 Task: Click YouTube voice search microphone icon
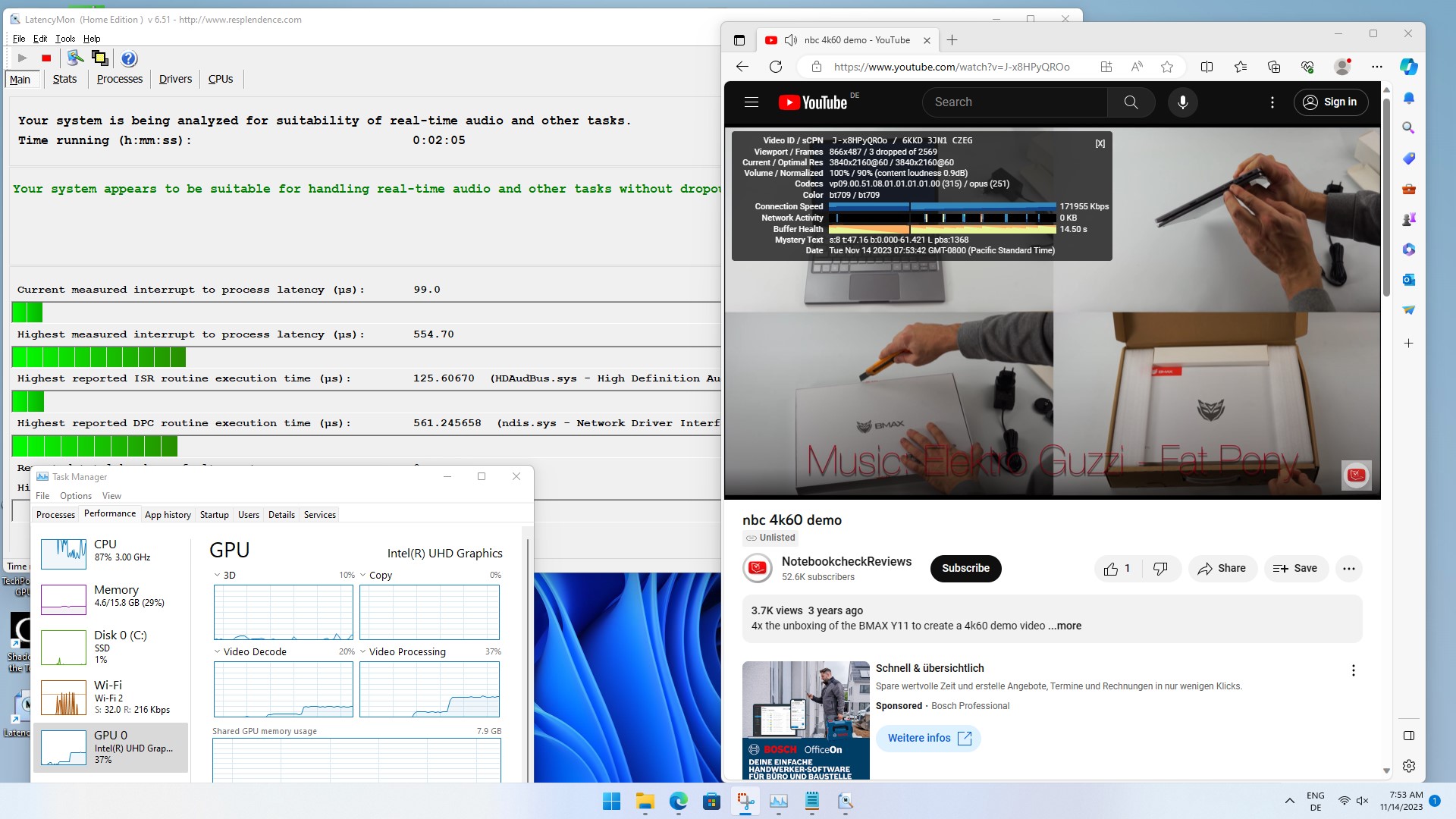pyautogui.click(x=1182, y=102)
